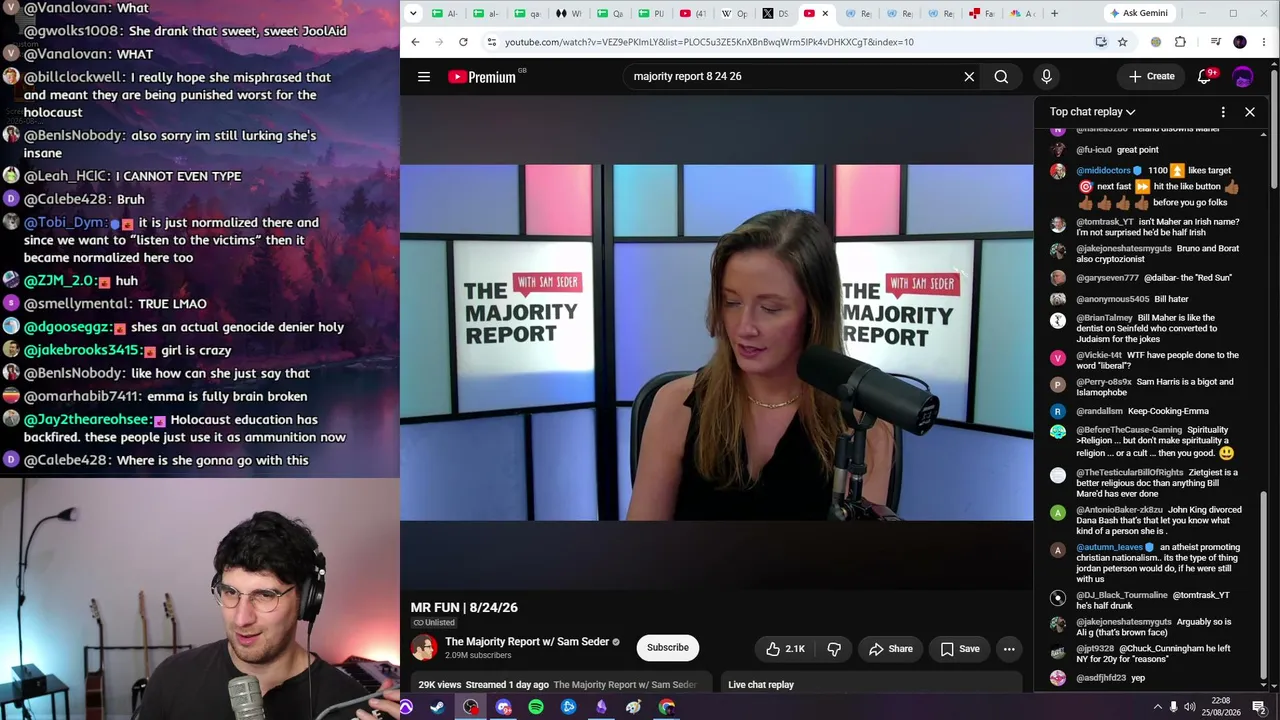Dislike the MR FUN video

coord(834,649)
